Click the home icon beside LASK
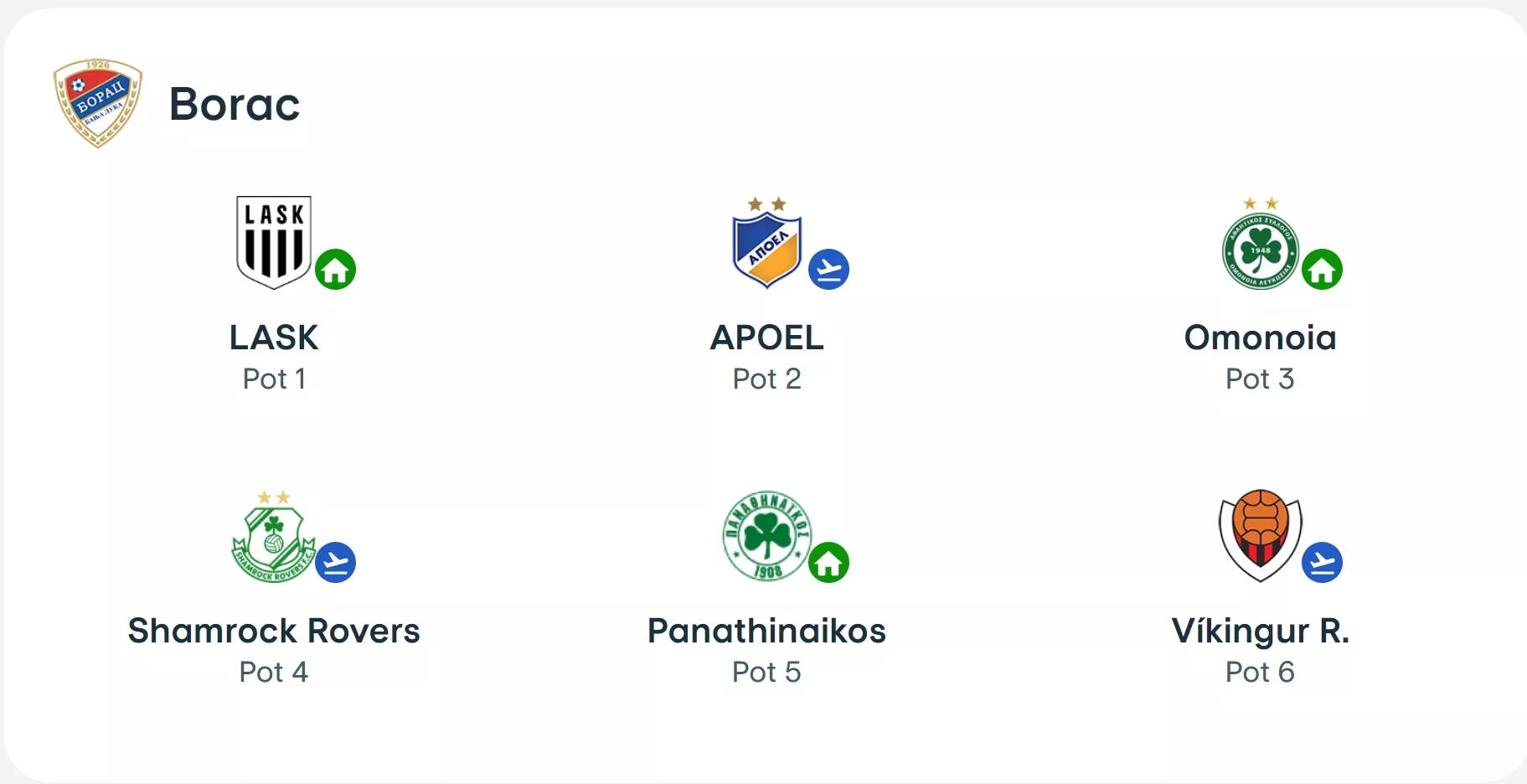Viewport: 1527px width, 784px height. click(336, 270)
